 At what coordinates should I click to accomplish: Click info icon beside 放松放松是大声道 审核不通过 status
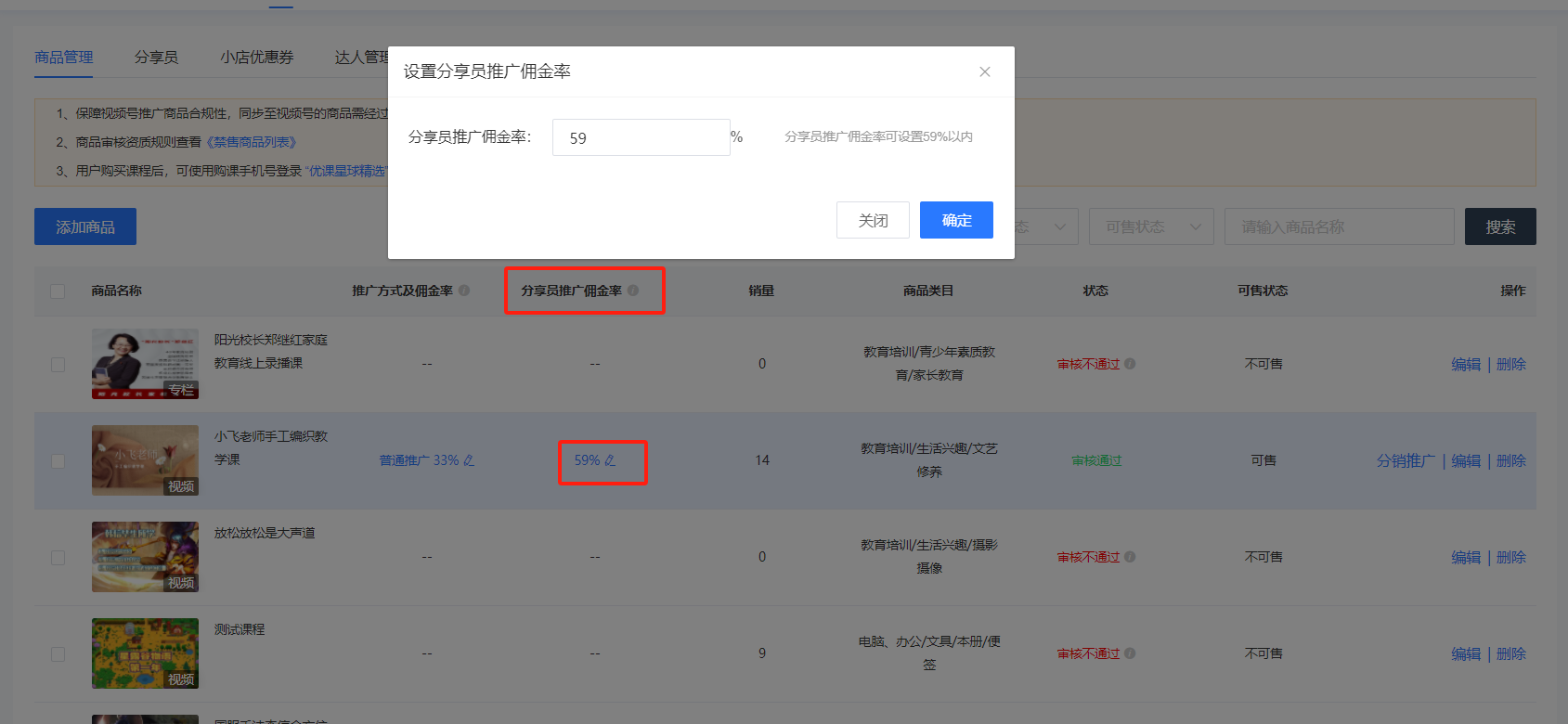tap(1130, 557)
